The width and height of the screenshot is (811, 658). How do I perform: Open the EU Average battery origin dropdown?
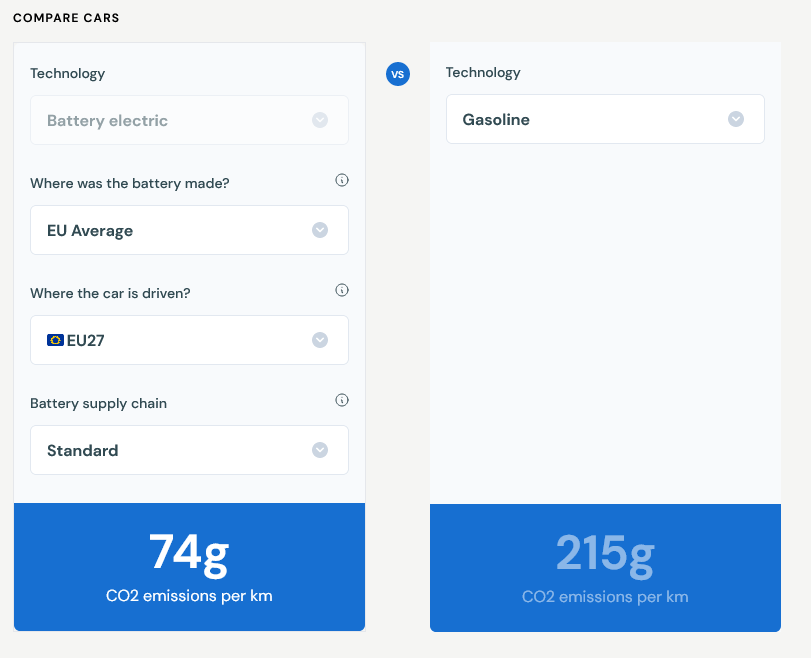tap(189, 230)
